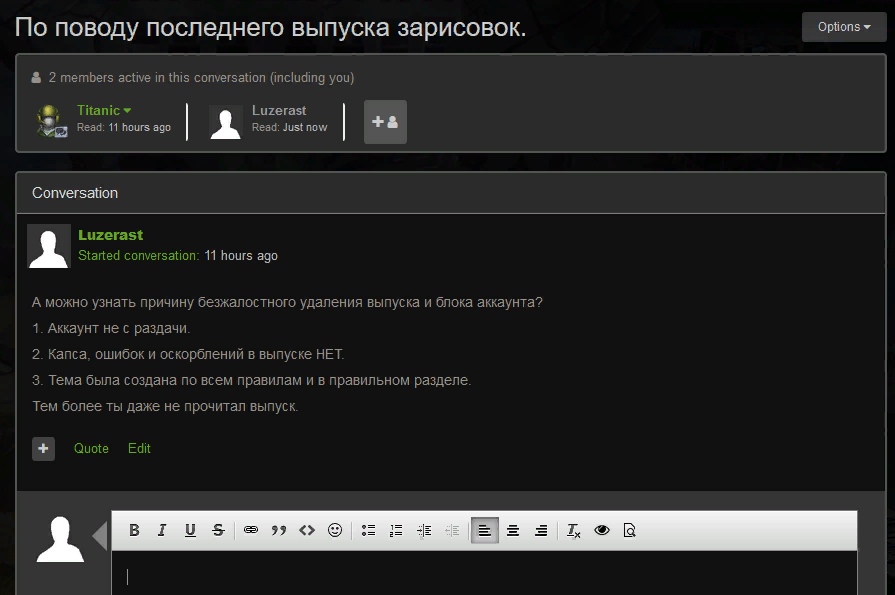
Task: Add a member to the conversation
Action: pos(385,121)
